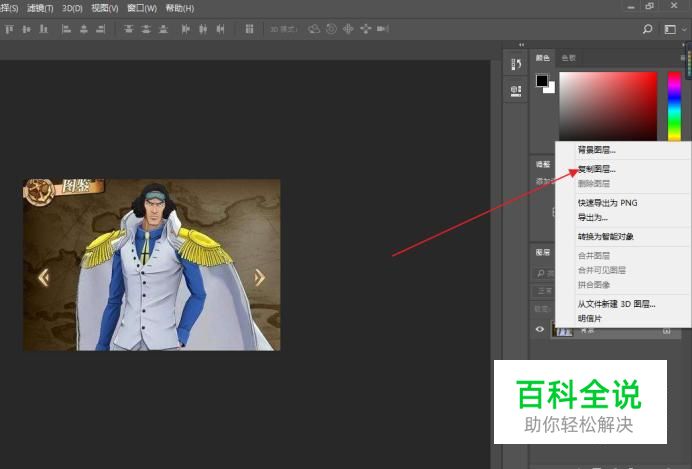Click the align vertical centers icon

tap(26, 30)
